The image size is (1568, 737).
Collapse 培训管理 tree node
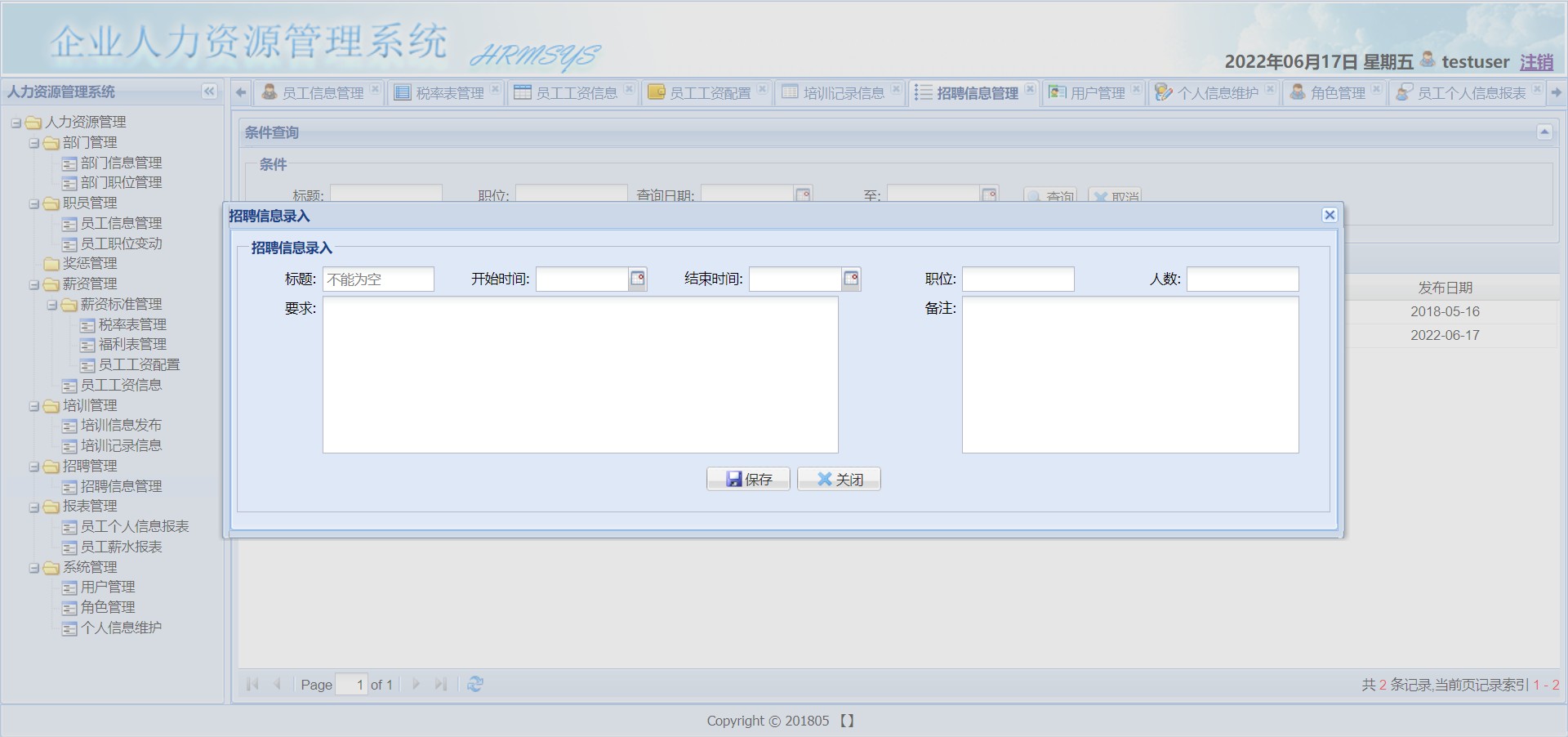click(x=34, y=406)
